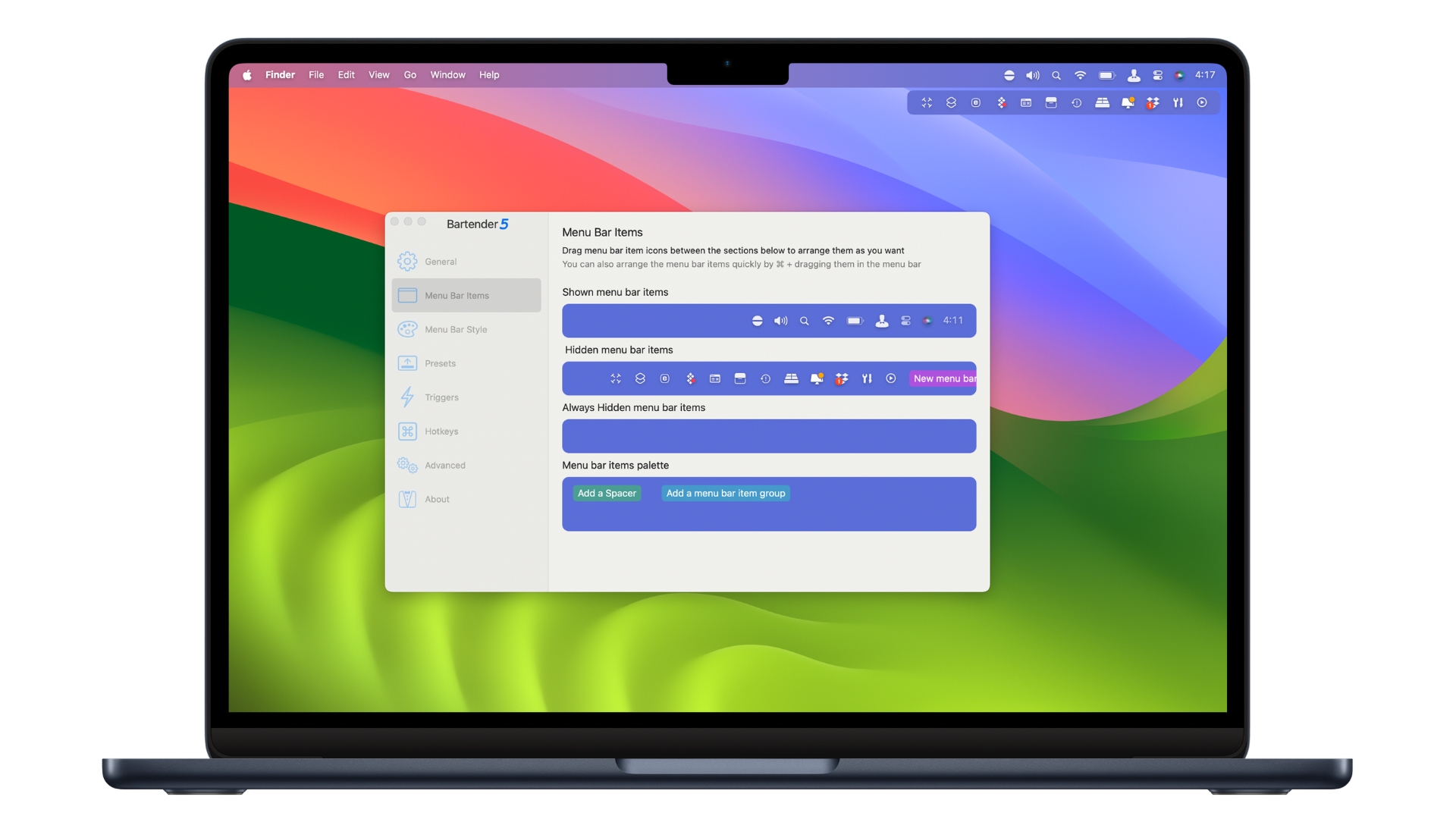Select Menu Bar Items in the sidebar

[466, 296]
